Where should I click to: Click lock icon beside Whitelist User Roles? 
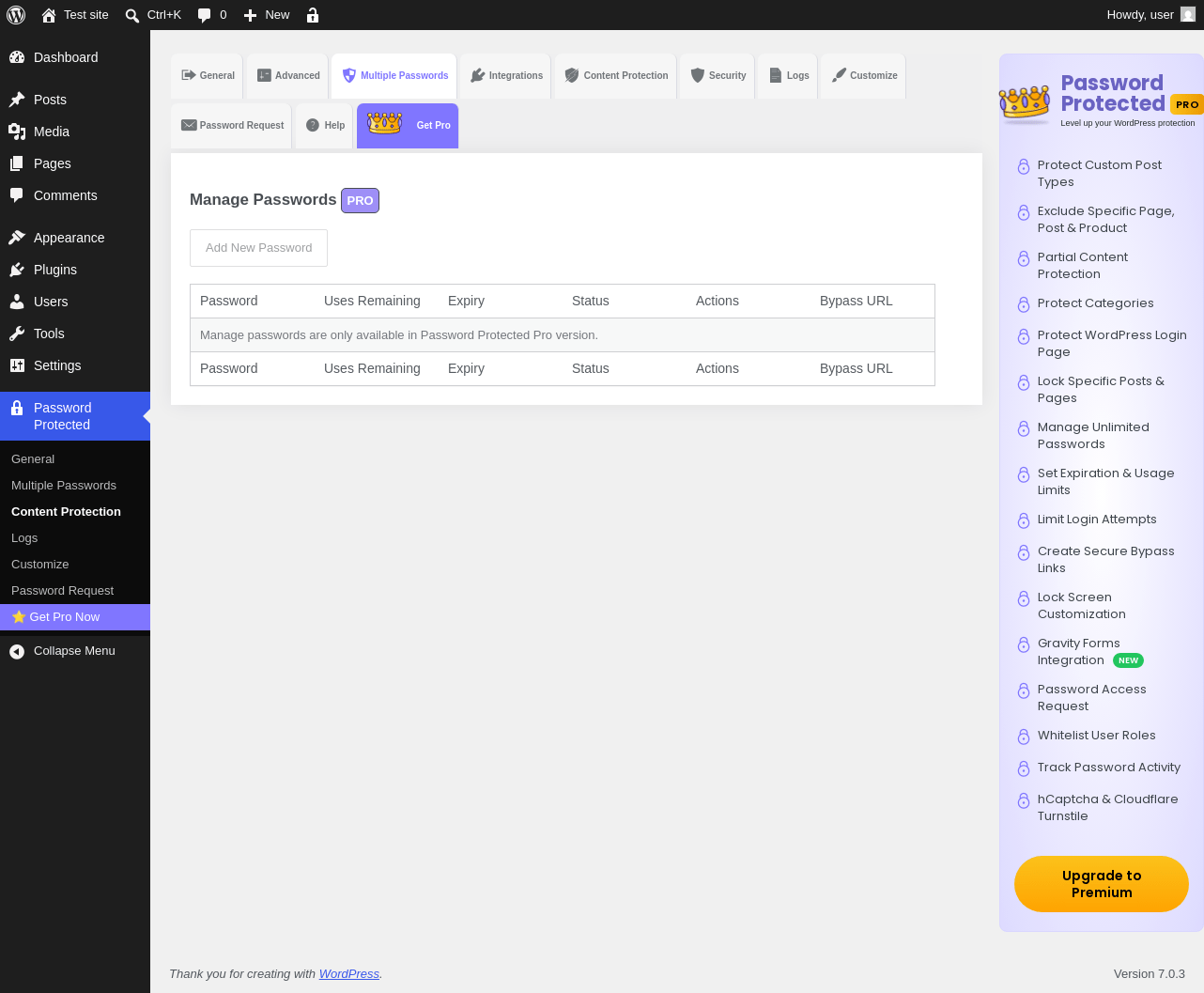(1024, 737)
